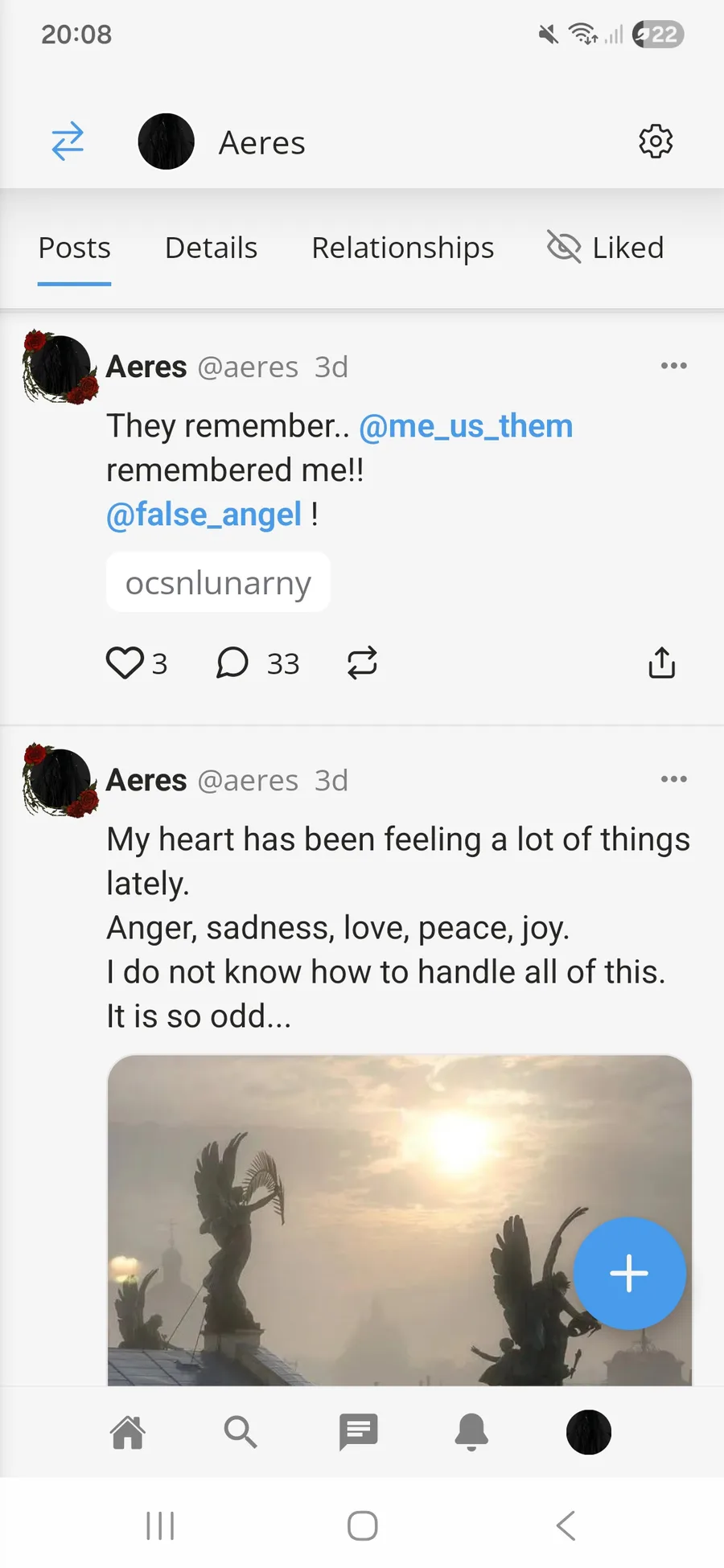Open notifications bell
Image resolution: width=724 pixels, height=1568 pixels.
point(472,1432)
